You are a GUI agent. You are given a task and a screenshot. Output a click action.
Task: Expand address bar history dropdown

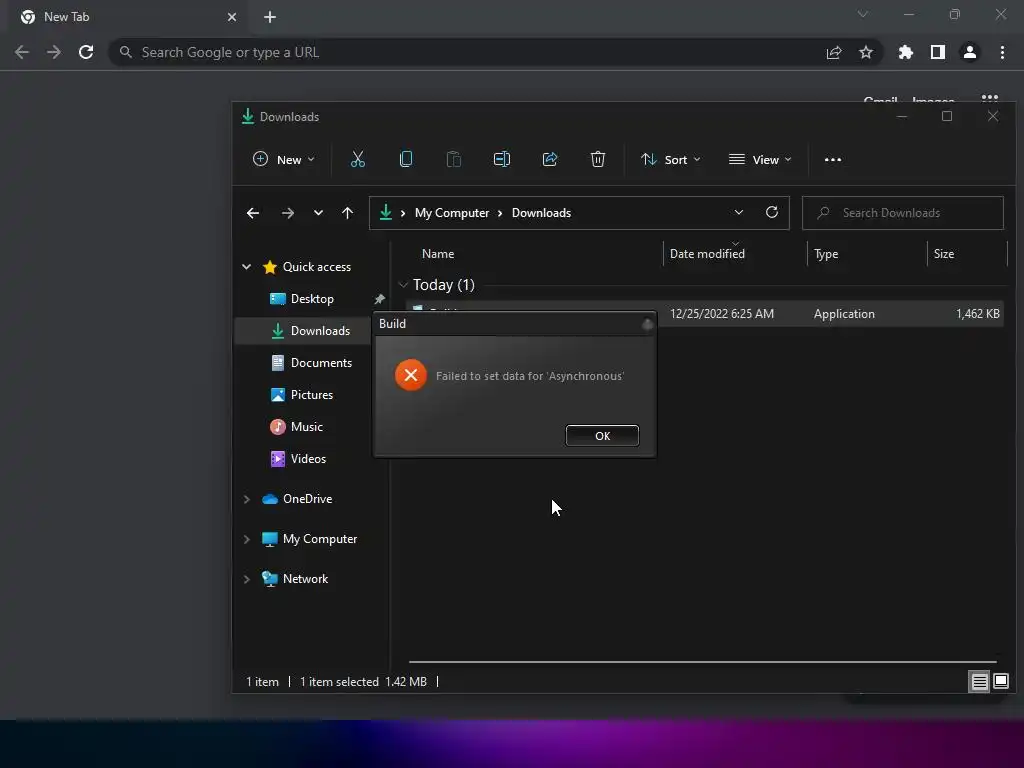[x=739, y=212]
